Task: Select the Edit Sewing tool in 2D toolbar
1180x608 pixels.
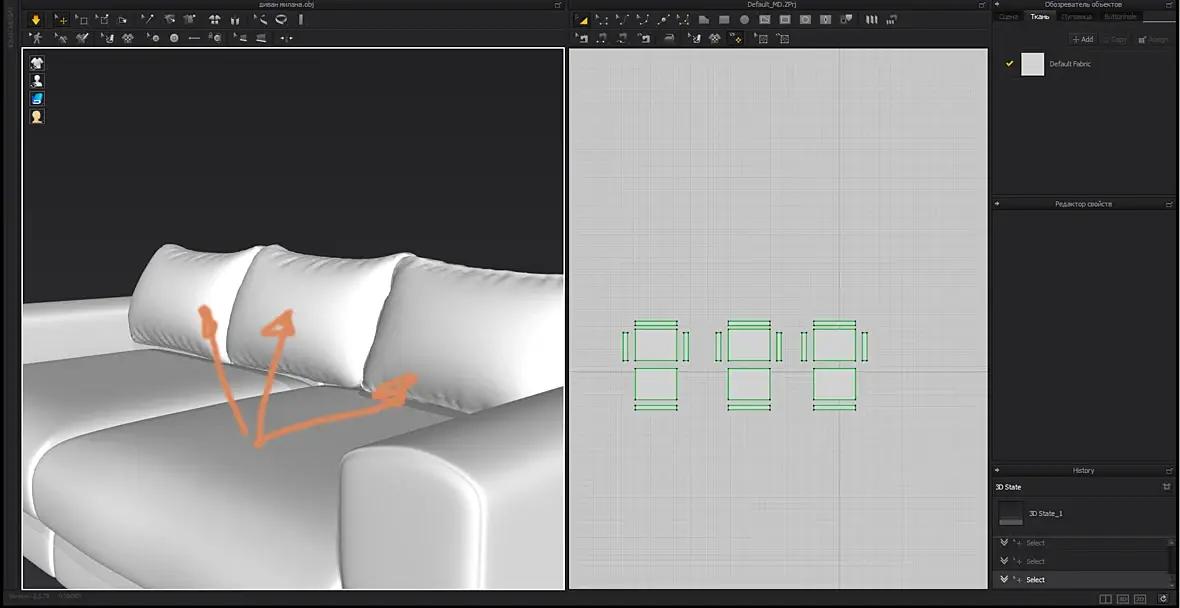Action: click(x=582, y=38)
